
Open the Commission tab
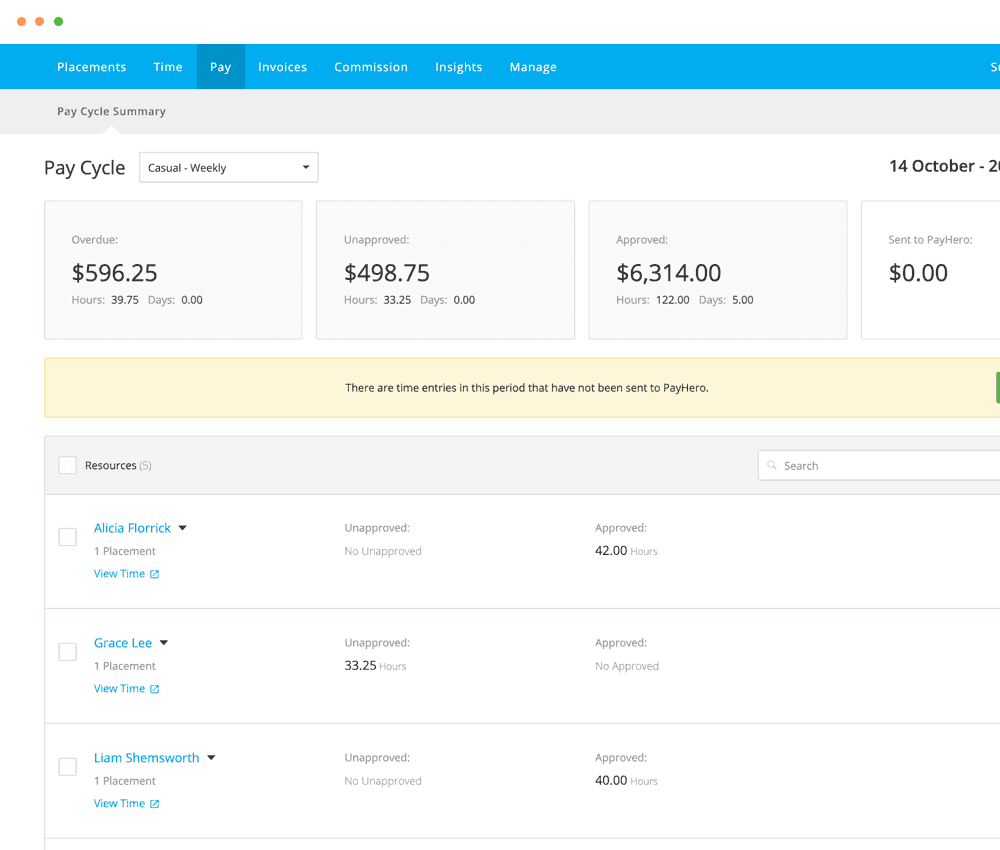click(x=371, y=66)
